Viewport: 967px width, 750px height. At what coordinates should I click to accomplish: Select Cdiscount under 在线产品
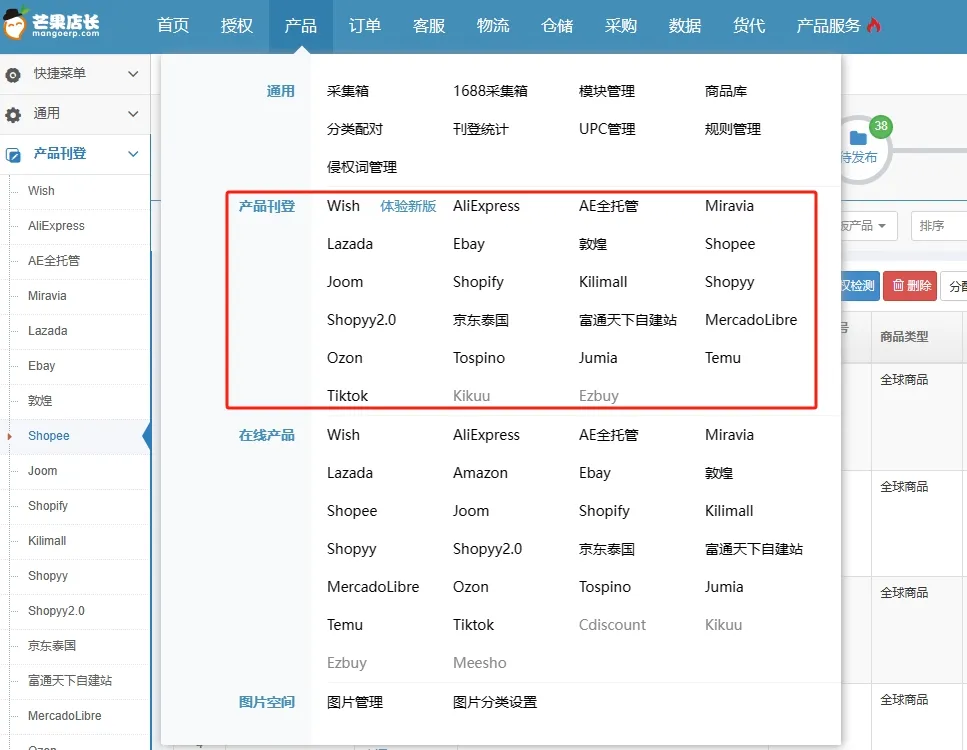coord(612,625)
